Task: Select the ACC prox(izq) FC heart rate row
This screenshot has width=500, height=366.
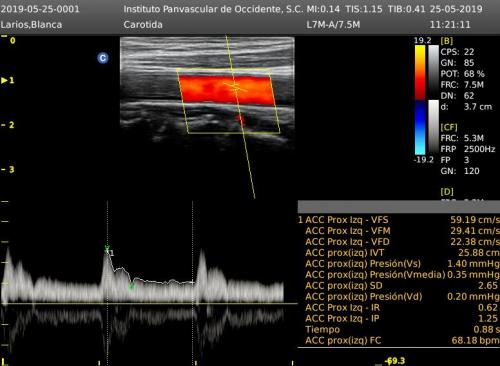Action: tap(399, 341)
